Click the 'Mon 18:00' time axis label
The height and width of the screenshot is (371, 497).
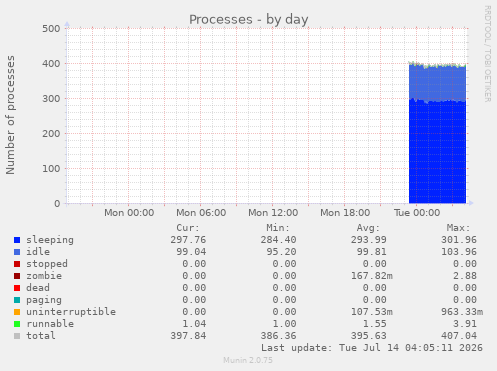coord(345,213)
